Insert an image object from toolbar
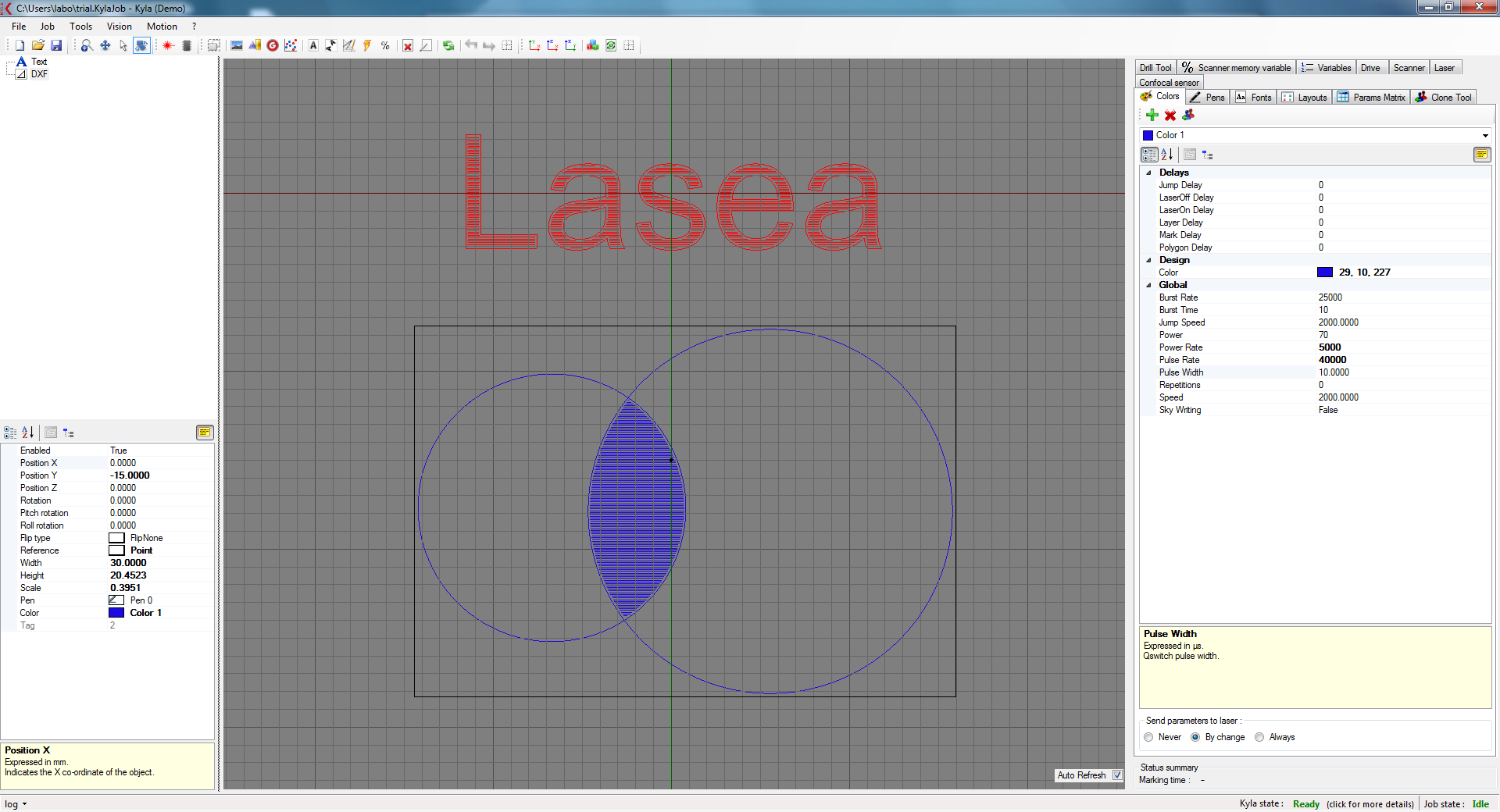 pyautogui.click(x=237, y=45)
